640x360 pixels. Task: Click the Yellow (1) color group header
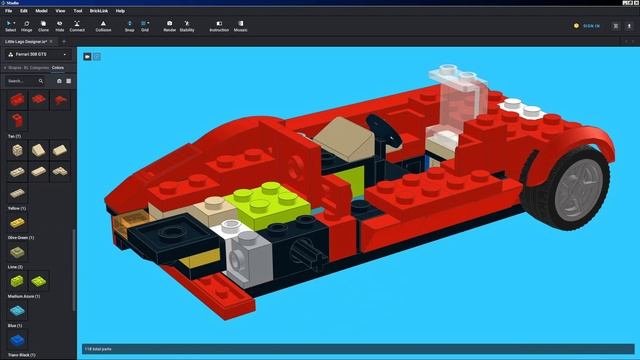(17, 209)
